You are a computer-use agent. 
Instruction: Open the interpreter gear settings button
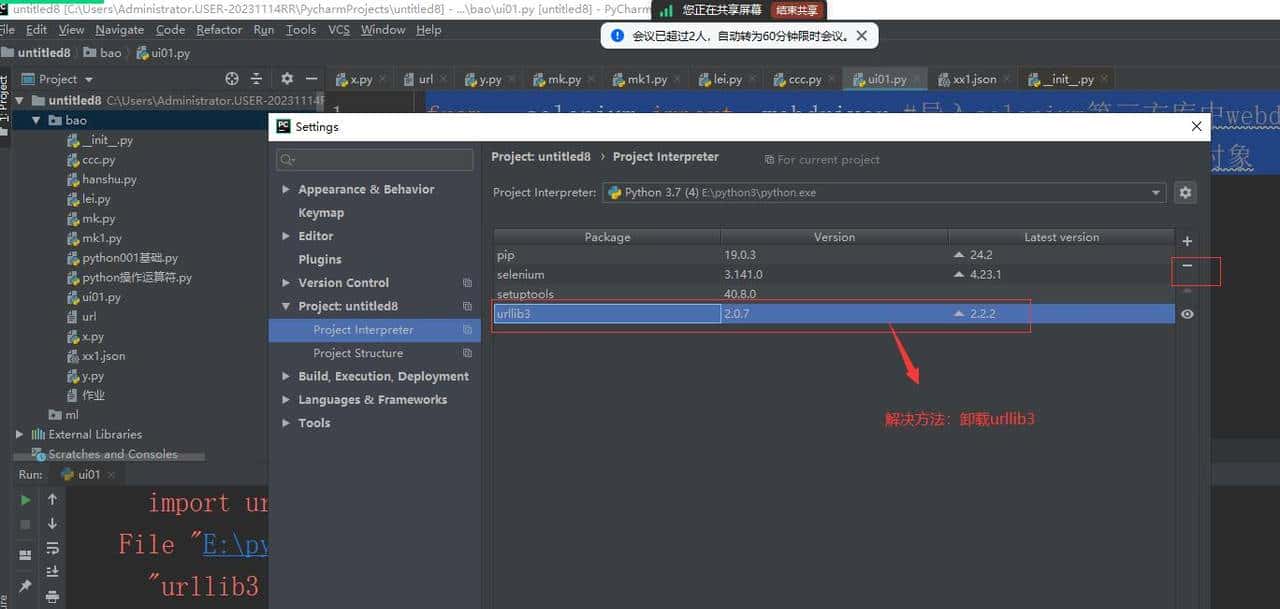pos(1186,192)
